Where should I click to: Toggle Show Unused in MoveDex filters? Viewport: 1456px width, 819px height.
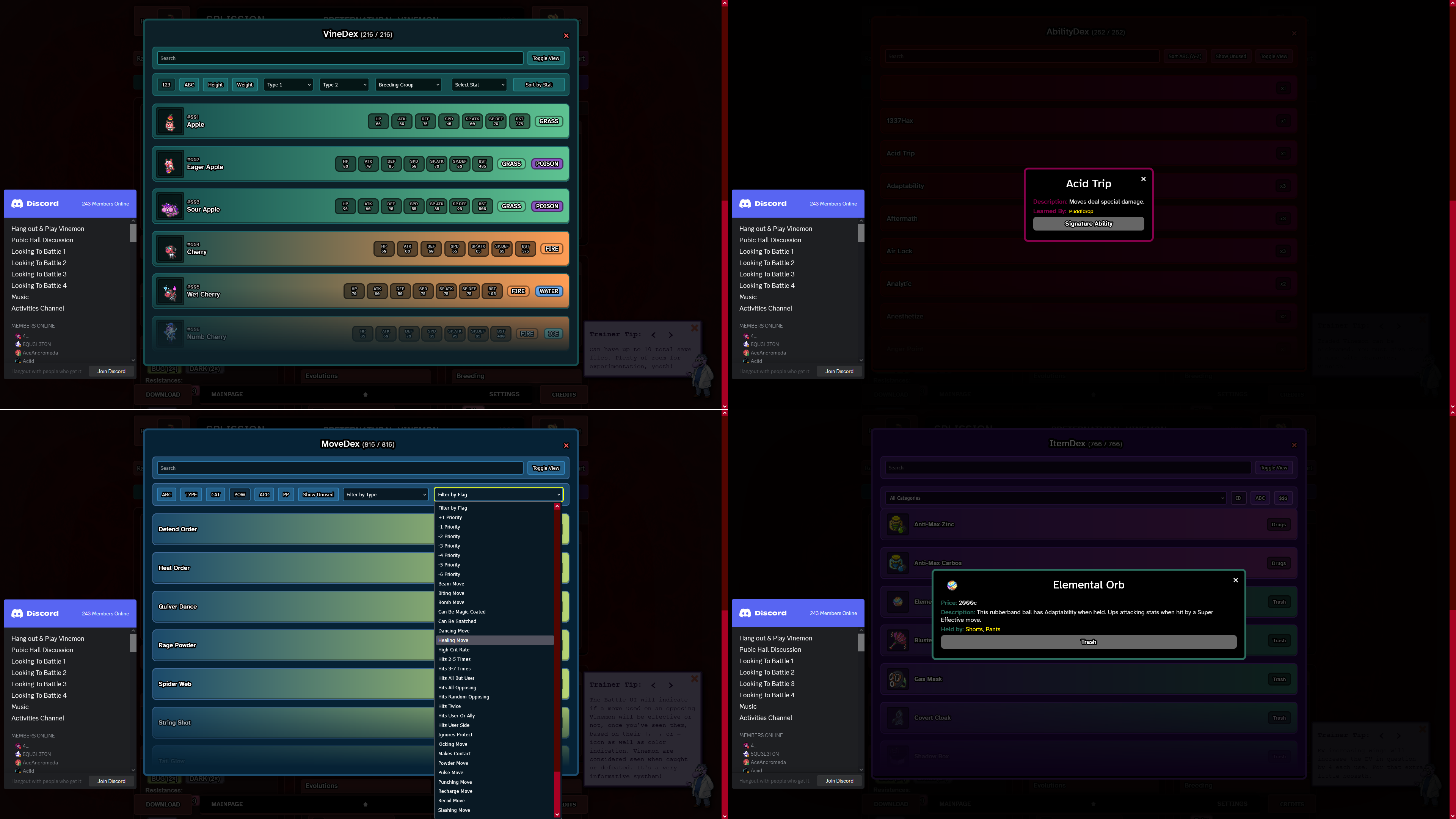(x=318, y=494)
